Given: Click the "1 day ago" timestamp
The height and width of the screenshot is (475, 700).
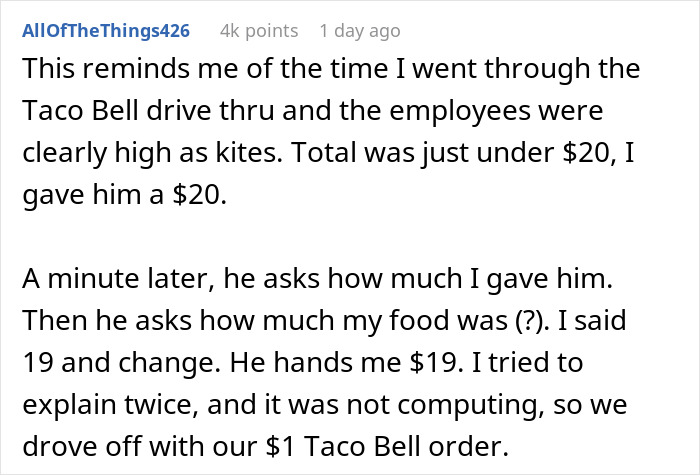Looking at the screenshot, I should point(360,30).
